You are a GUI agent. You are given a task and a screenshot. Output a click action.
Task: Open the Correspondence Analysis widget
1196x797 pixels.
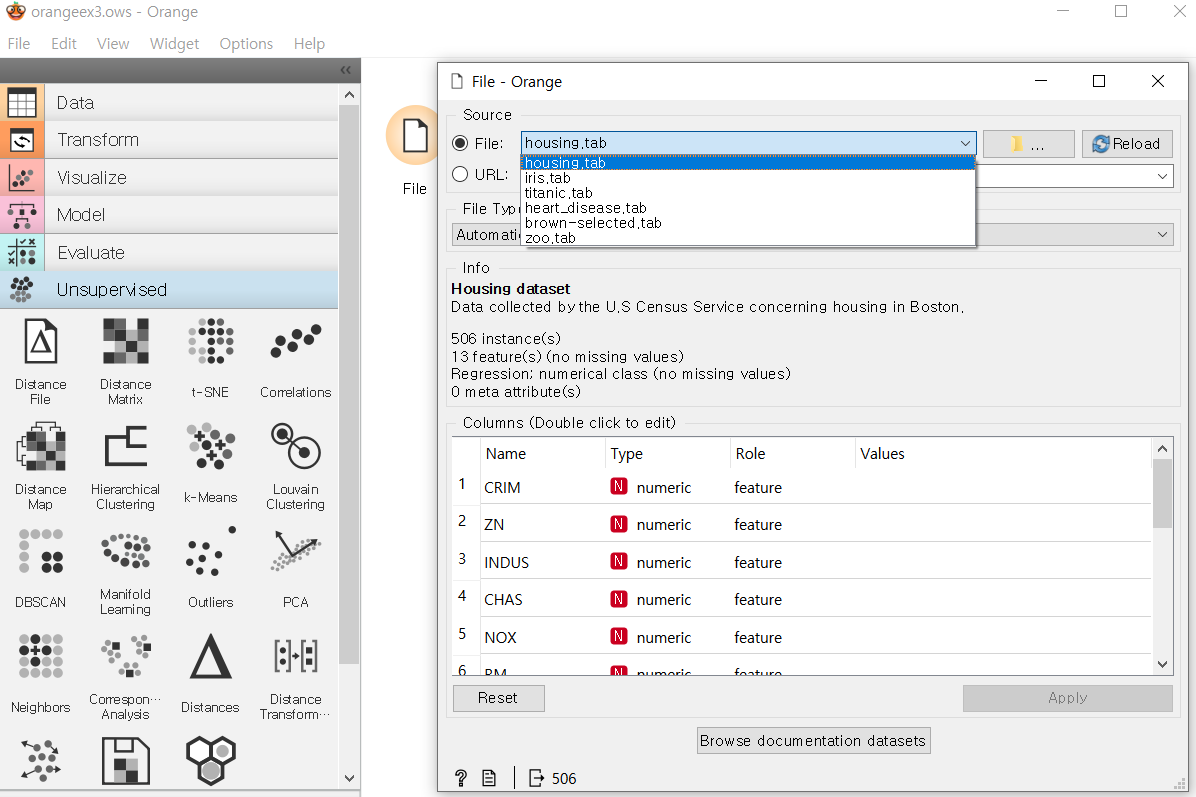pos(126,676)
